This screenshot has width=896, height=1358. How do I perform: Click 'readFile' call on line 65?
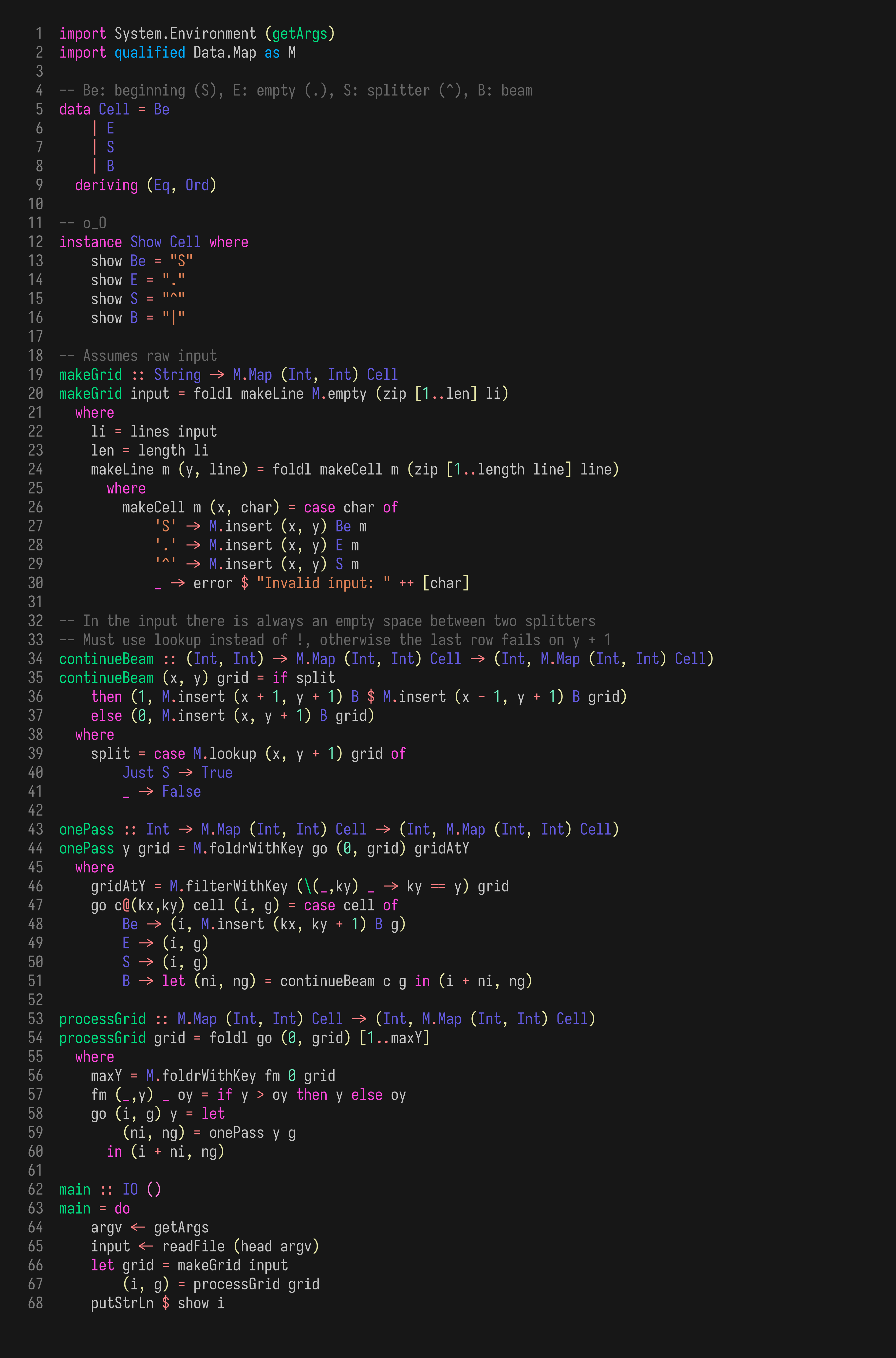pos(193,1246)
